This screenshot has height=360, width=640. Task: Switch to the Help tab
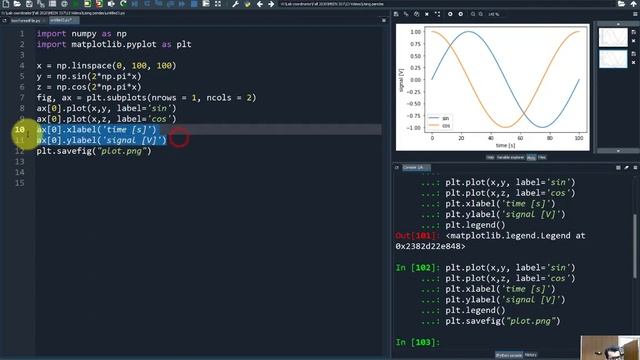pos(490,157)
